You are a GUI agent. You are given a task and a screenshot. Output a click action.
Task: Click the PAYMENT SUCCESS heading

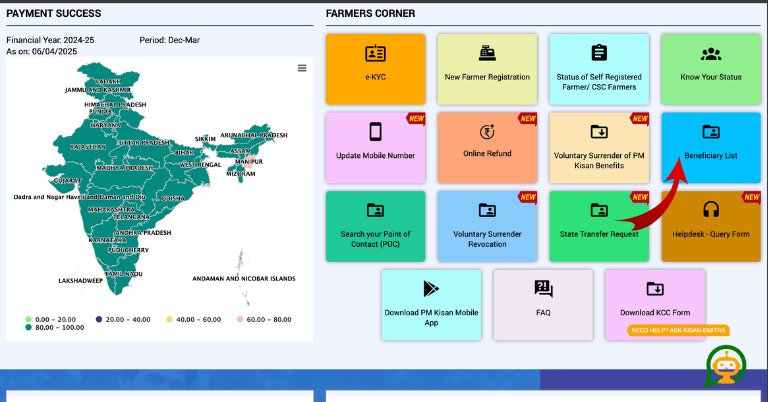[54, 14]
